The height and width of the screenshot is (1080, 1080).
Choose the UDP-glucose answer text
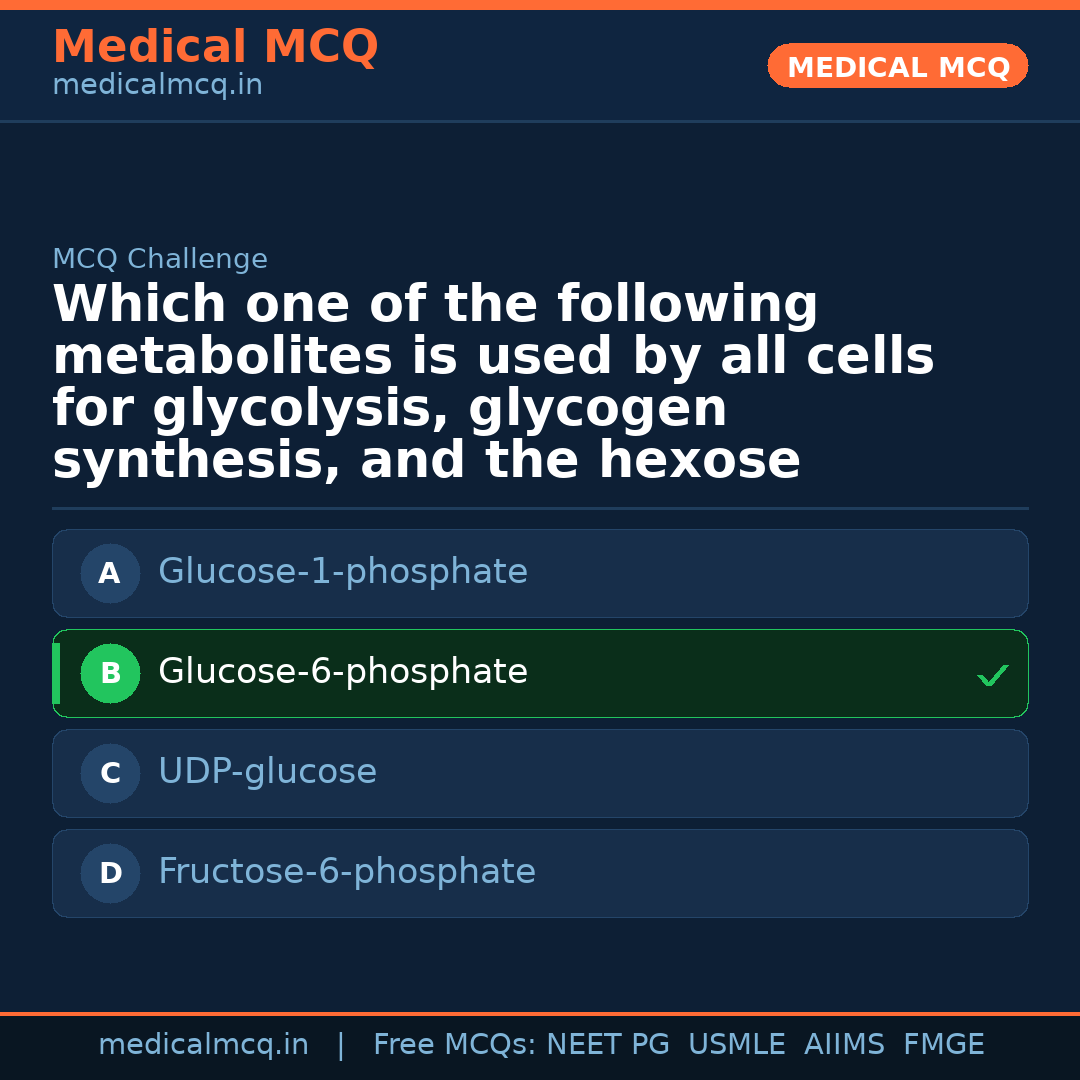pos(267,772)
